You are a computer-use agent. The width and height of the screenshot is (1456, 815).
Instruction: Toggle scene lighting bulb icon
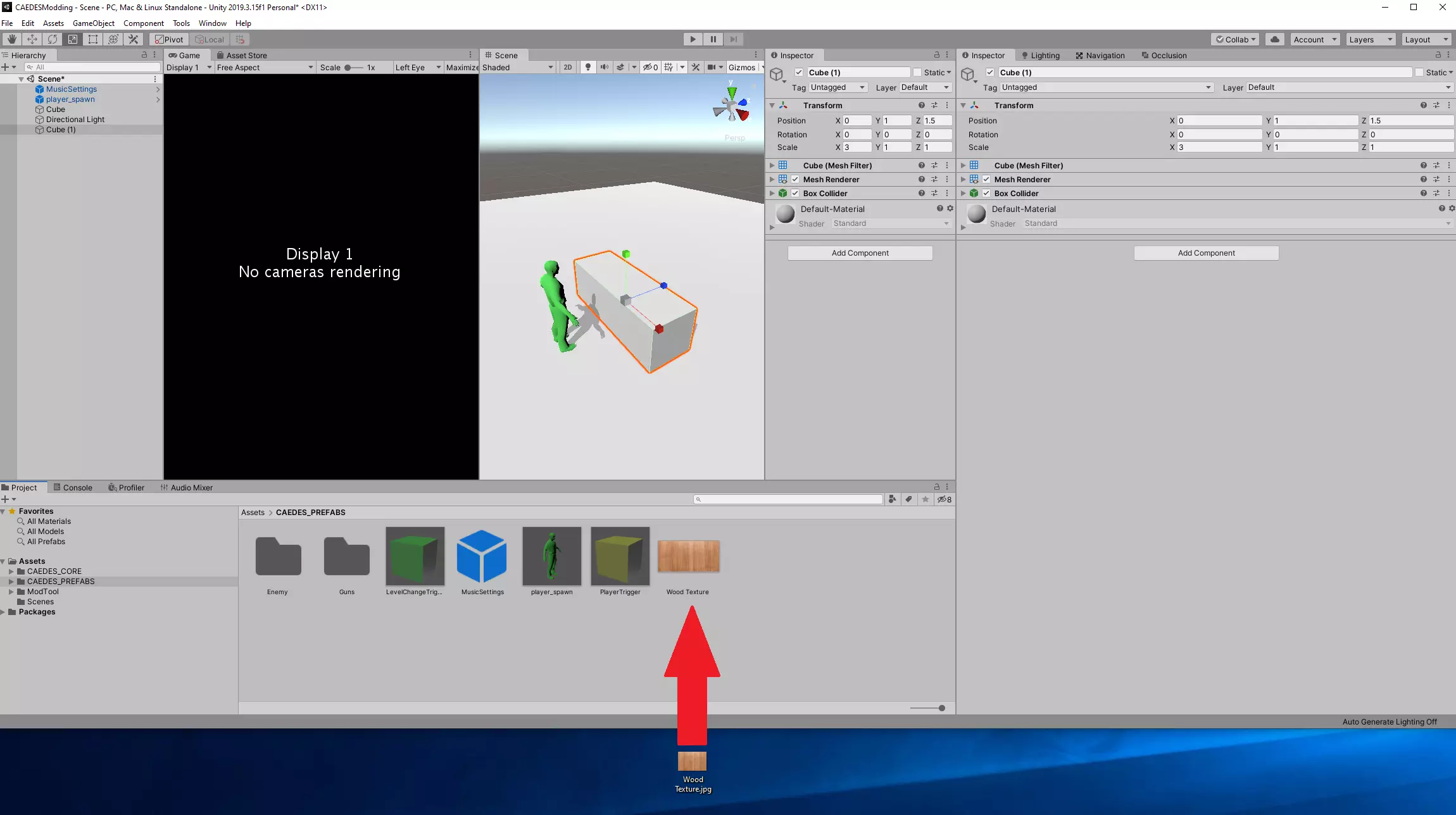coord(588,67)
